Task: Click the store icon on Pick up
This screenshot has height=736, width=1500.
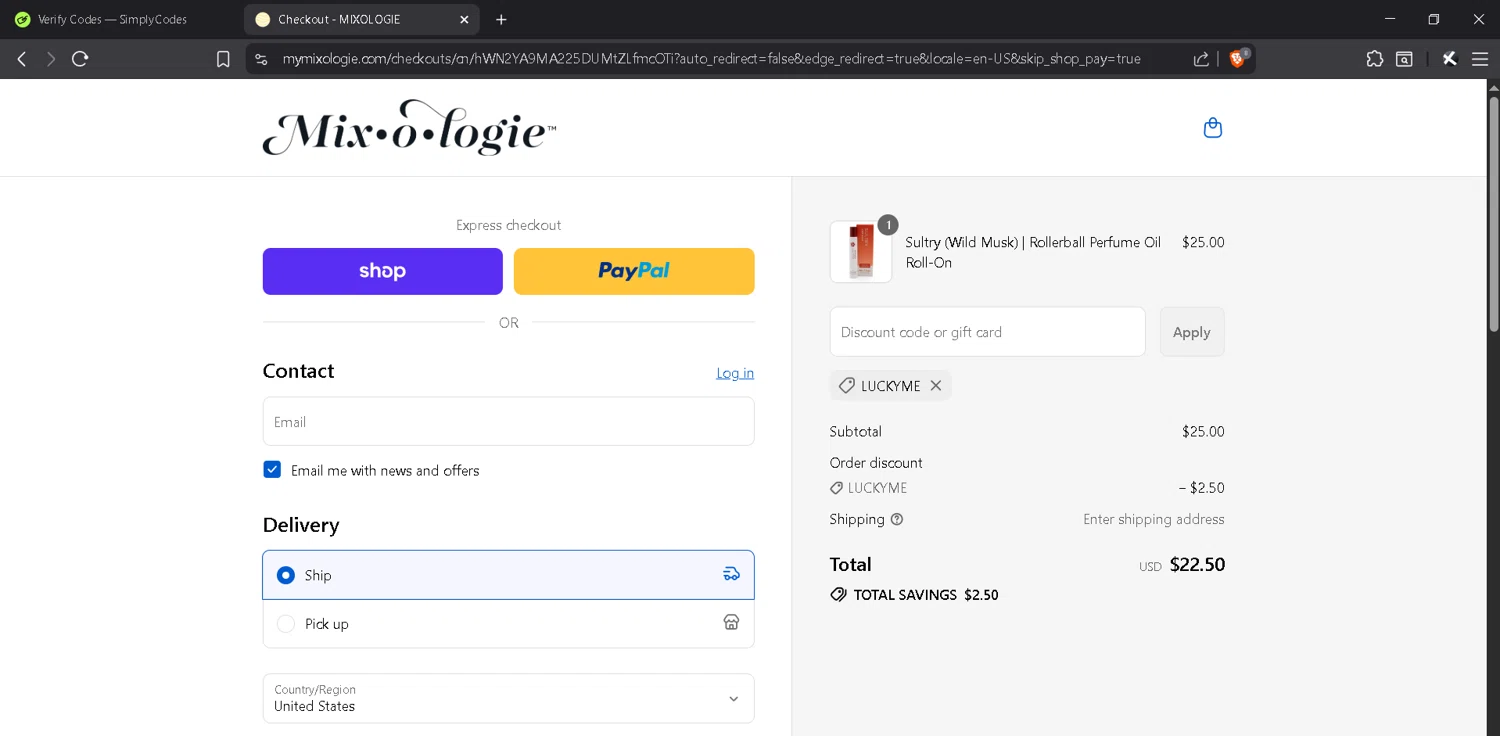Action: 731,622
